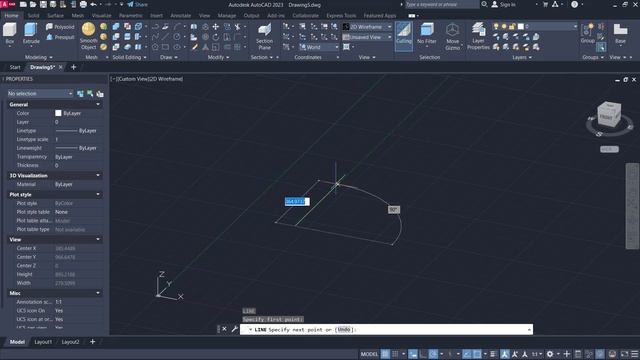Collapse the Plot style properties section

[x=98, y=195]
